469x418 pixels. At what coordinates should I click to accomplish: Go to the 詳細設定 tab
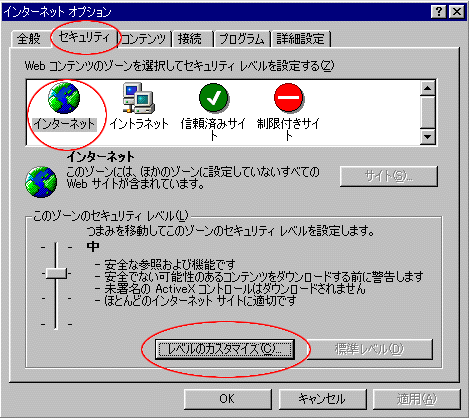[x=300, y=39]
